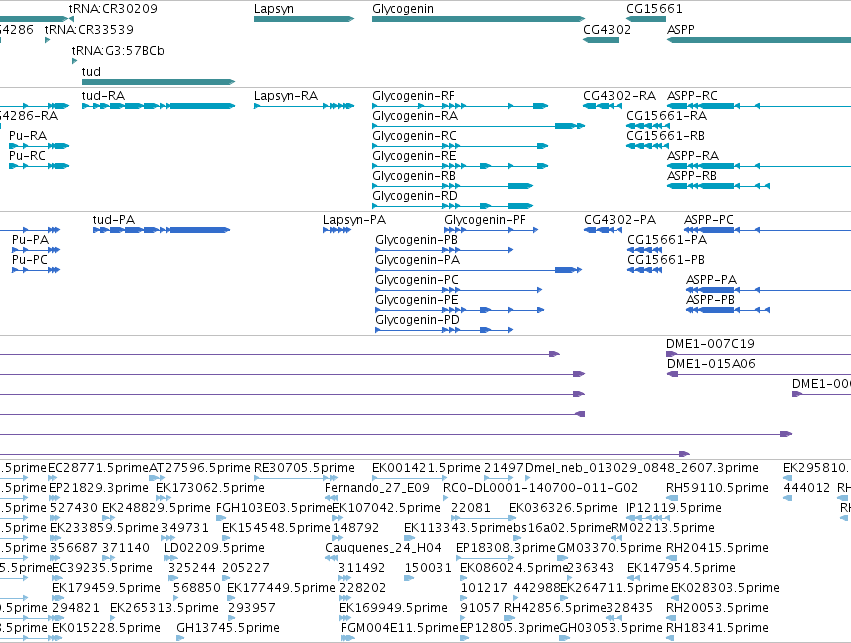Click the Glycogenin-PA protein label
The height and width of the screenshot is (643, 851).
tap(417, 260)
